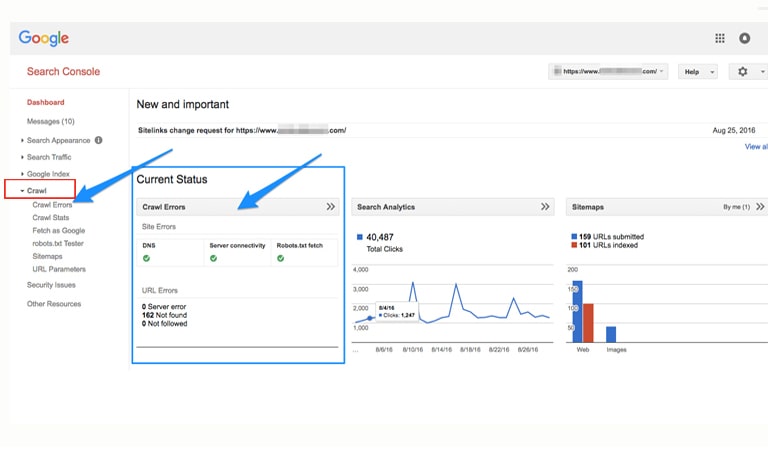Viewport: 768px width, 450px height.
Task: Click the Google logo
Action: click(x=44, y=38)
